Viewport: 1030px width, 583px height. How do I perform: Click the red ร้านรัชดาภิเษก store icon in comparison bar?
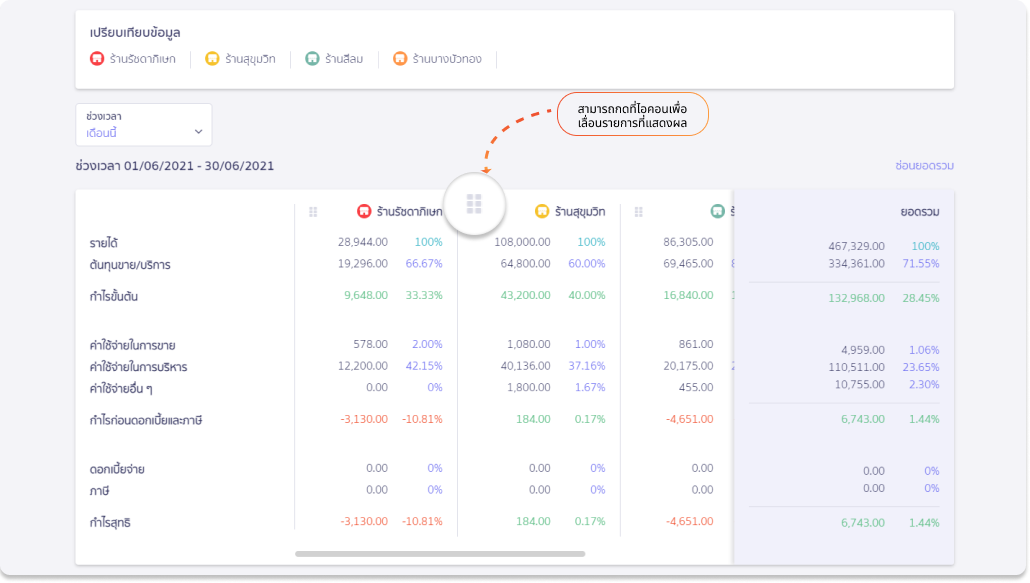(97, 59)
